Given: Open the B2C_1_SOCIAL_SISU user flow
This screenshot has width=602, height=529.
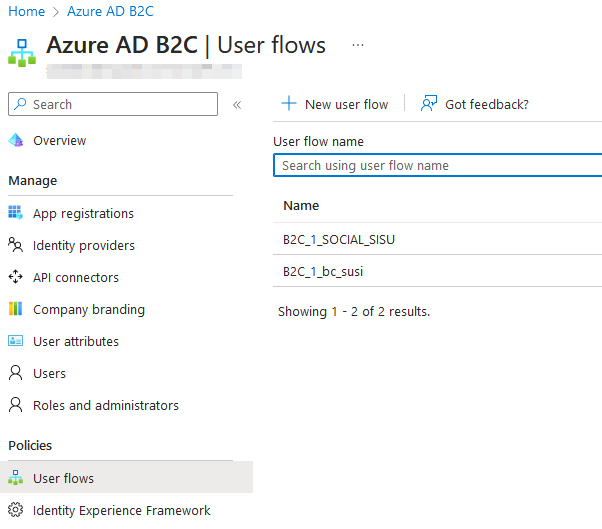Looking at the screenshot, I should point(339,240).
